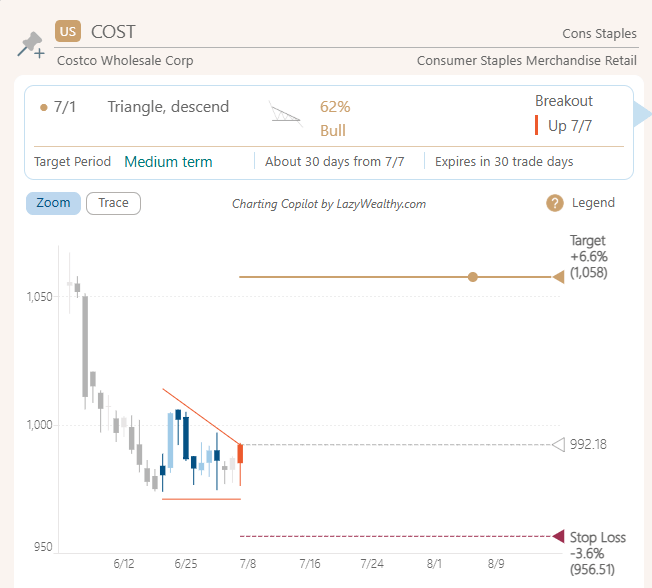
Task: Click the pin-add icon beside COST
Action: click(31, 46)
